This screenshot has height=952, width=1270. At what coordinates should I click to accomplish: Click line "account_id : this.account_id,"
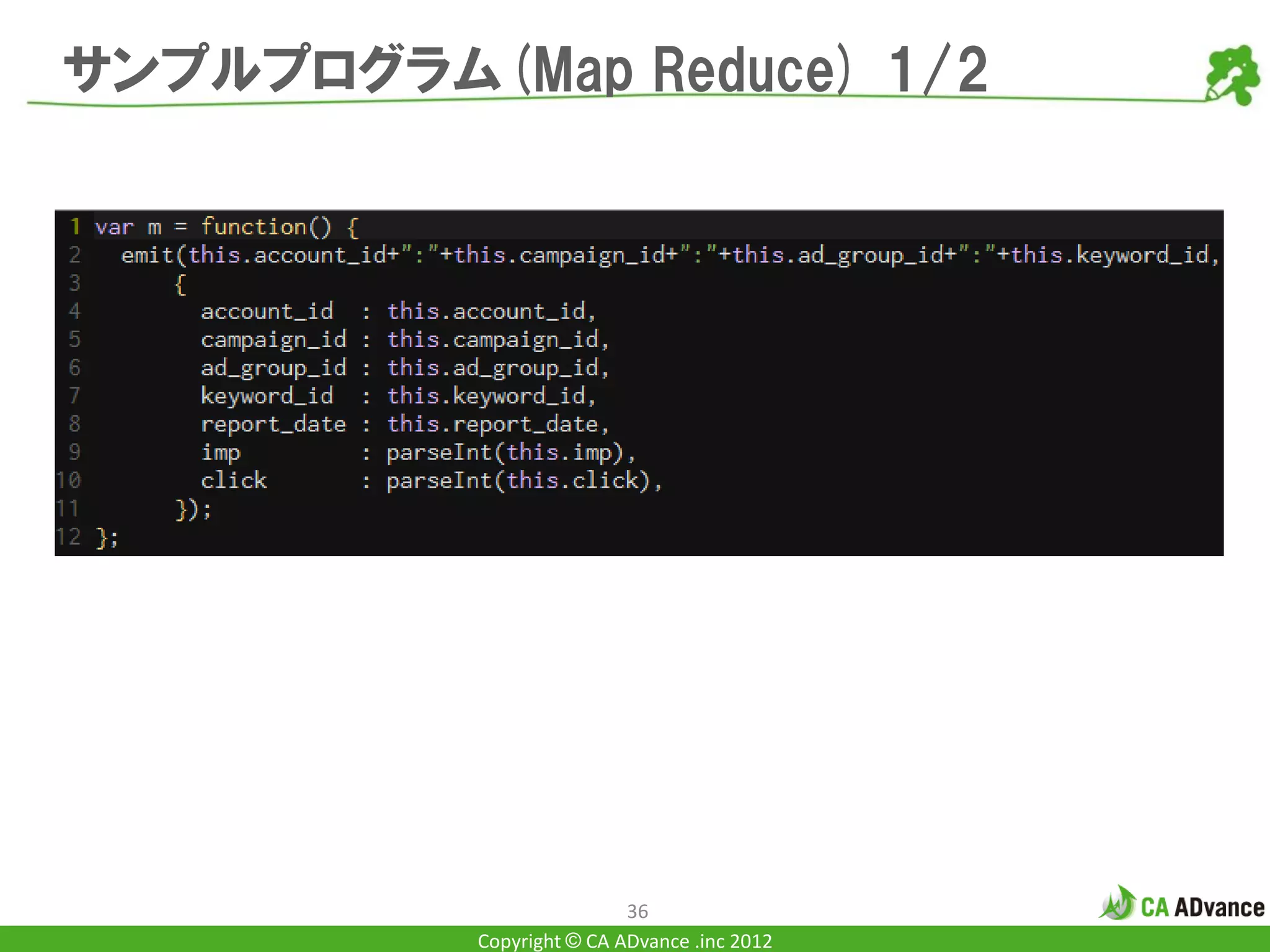pos(399,311)
